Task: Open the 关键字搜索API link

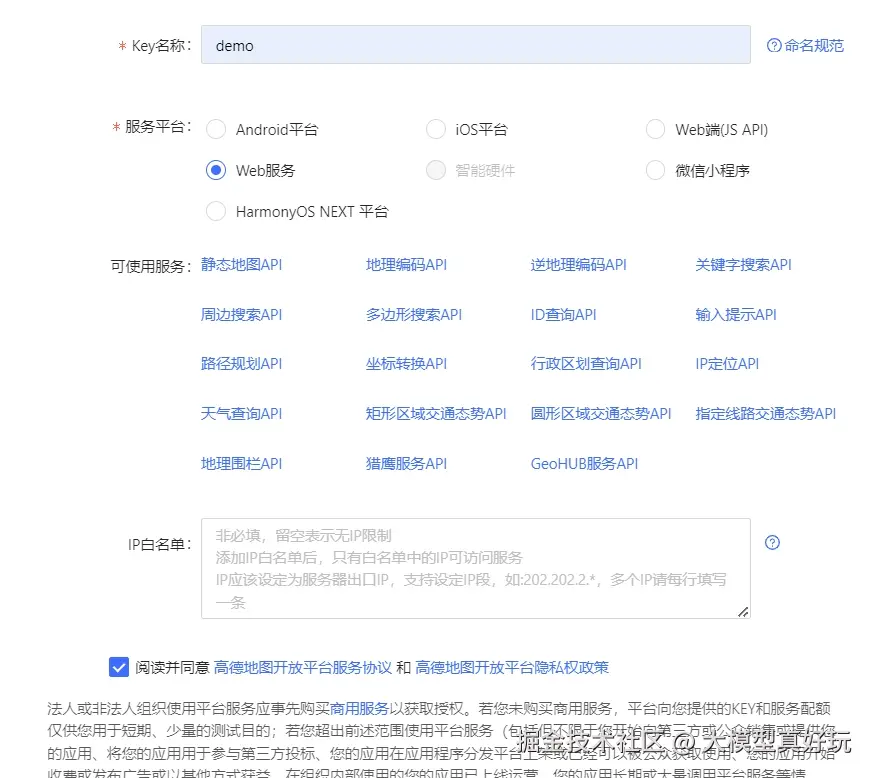Action: (x=744, y=265)
